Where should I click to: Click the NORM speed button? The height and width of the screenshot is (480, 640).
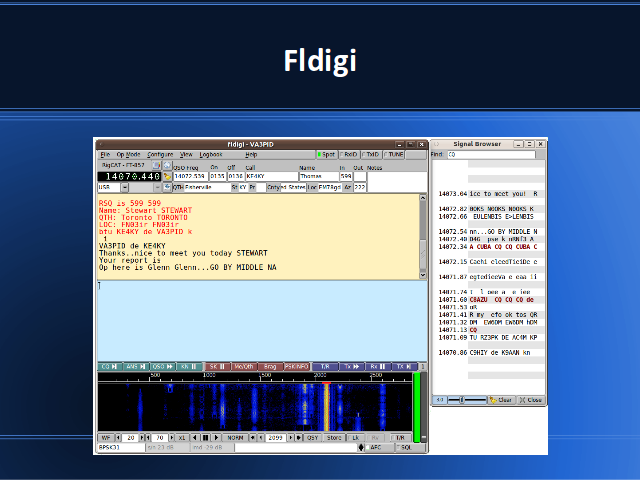pyautogui.click(x=235, y=438)
